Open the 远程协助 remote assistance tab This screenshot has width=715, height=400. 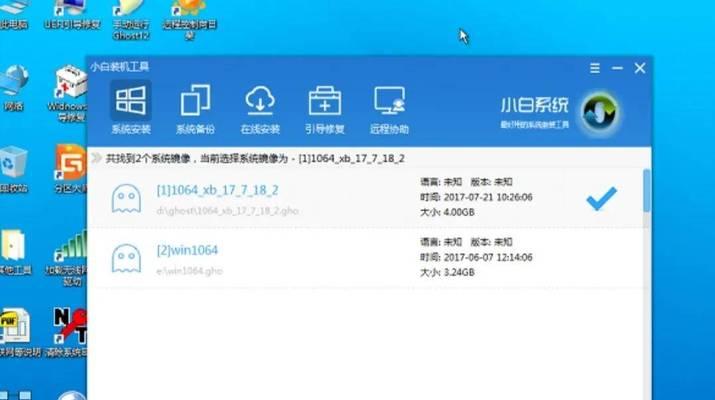point(389,109)
